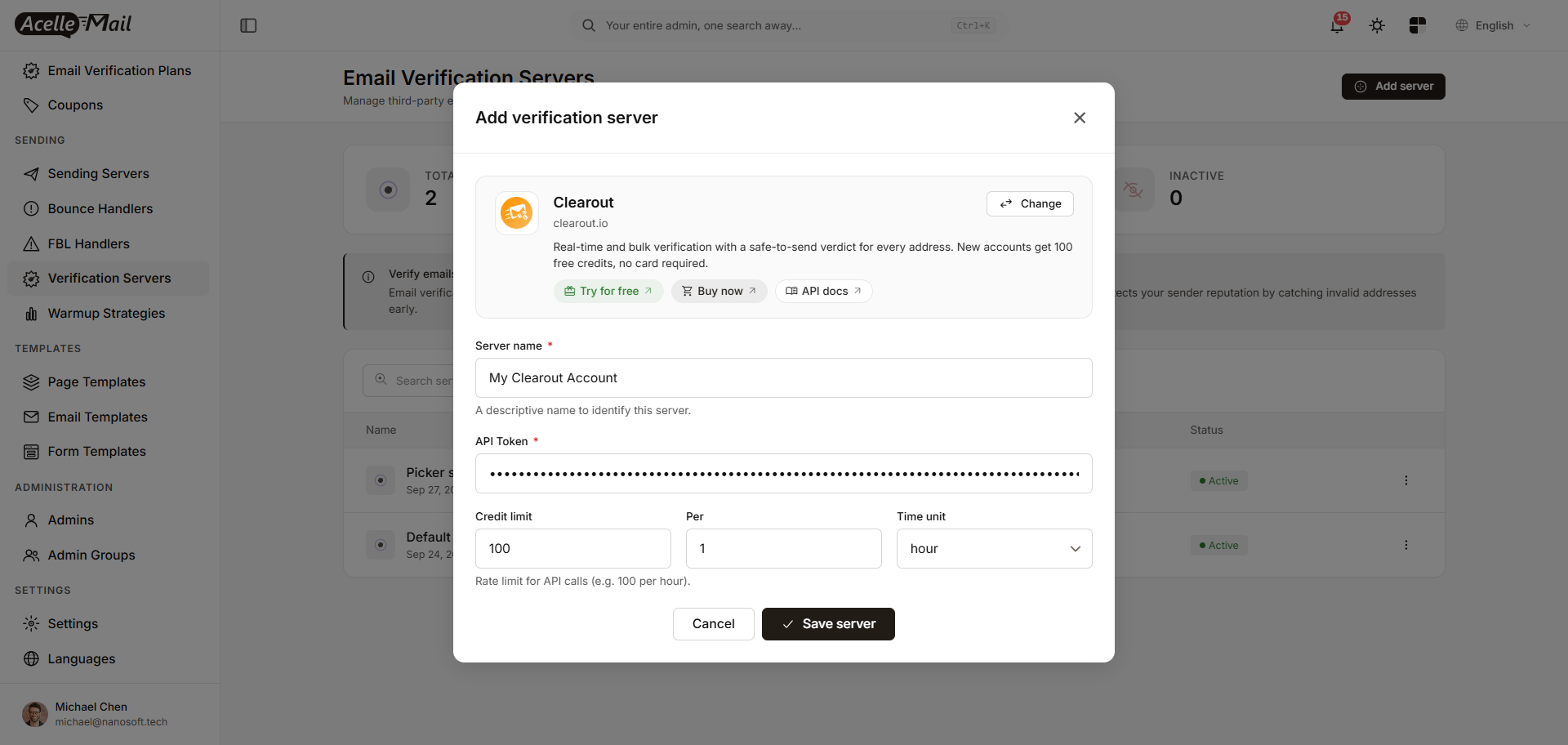1568x745 pixels.
Task: Click the Sending Servers paper-plane icon
Action: (31, 174)
